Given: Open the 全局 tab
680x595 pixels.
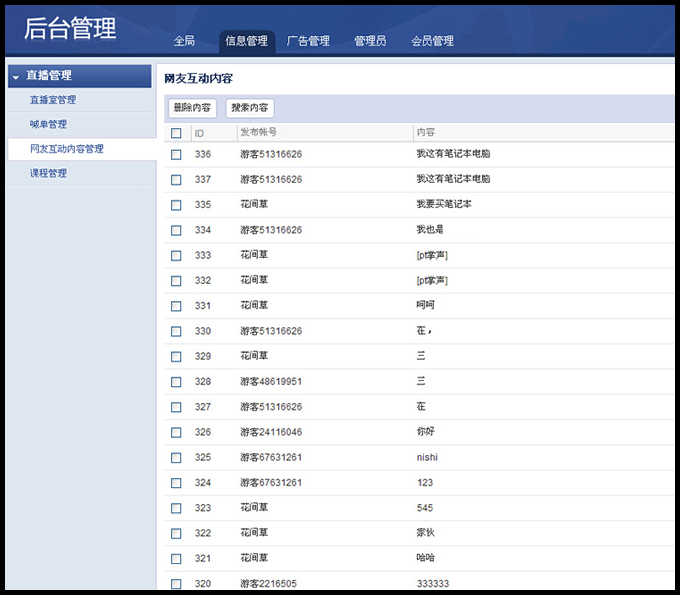Looking at the screenshot, I should 184,41.
